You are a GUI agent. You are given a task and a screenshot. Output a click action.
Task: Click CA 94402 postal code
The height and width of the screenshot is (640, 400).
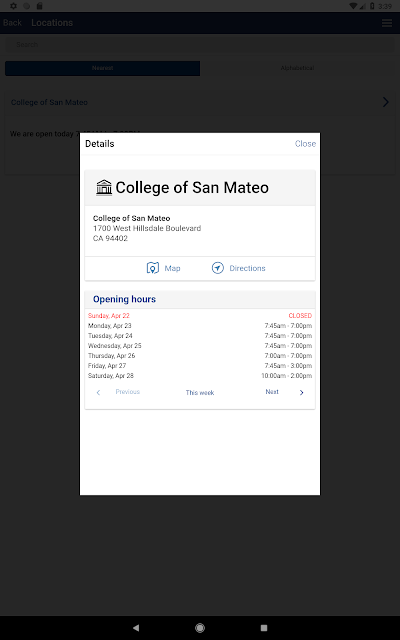coord(110,238)
